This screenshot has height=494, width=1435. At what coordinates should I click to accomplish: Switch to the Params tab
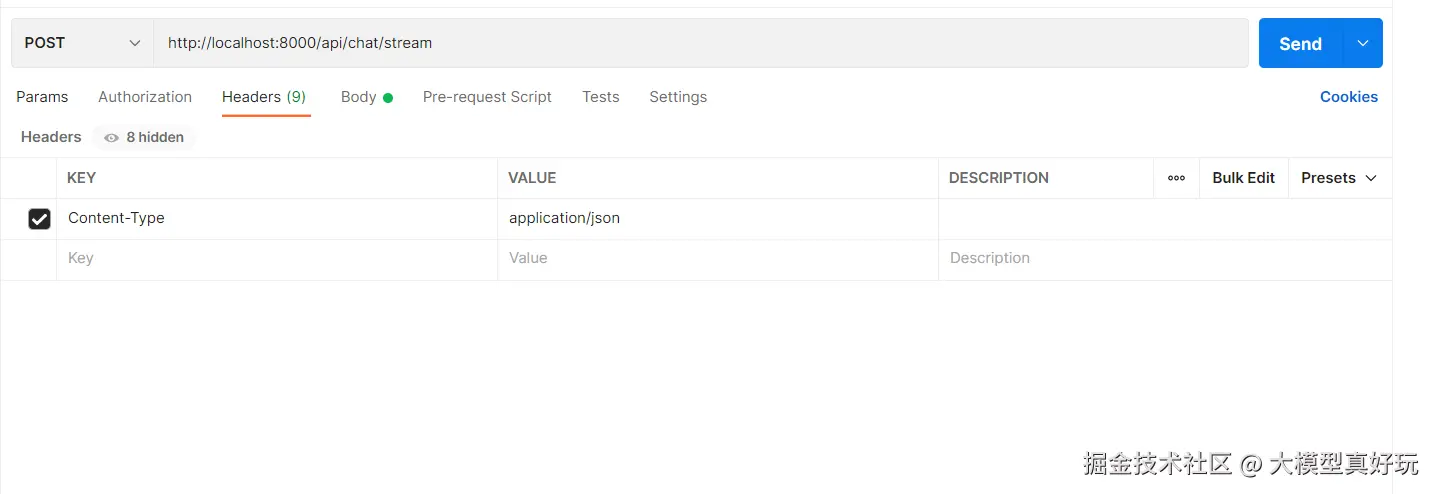(x=42, y=97)
